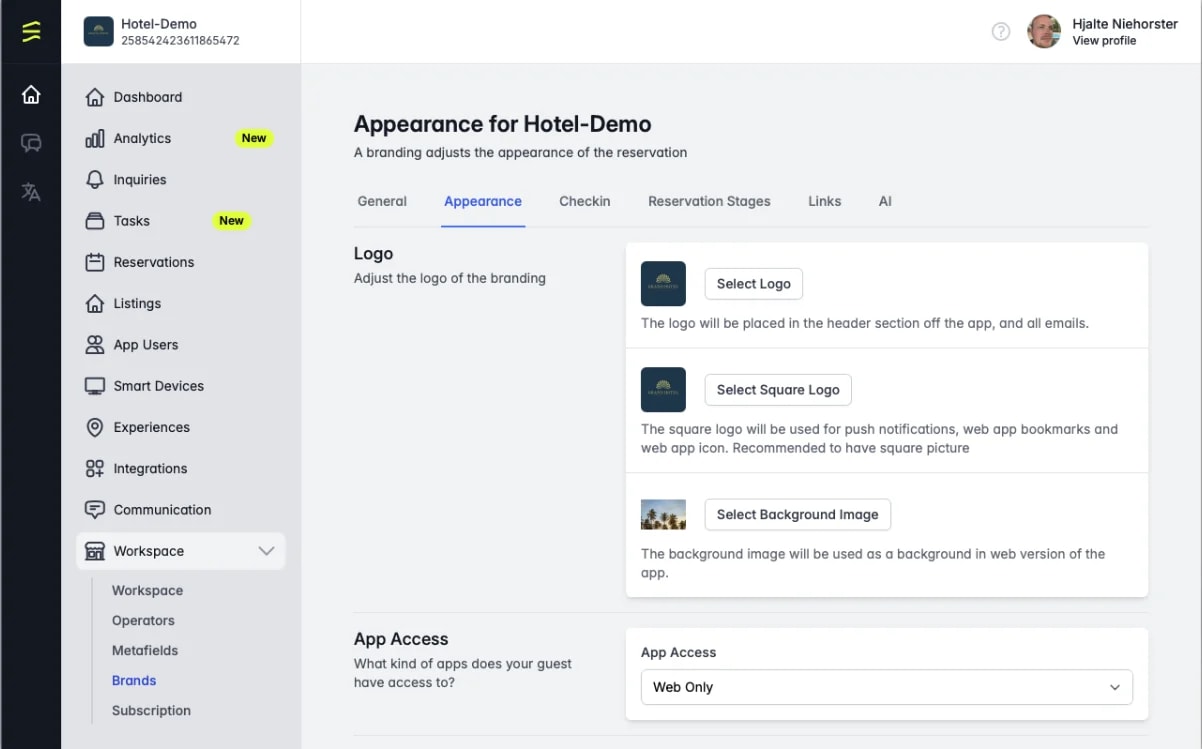This screenshot has height=749, width=1202.
Task: Click the Select Square Logo button
Action: click(x=778, y=390)
